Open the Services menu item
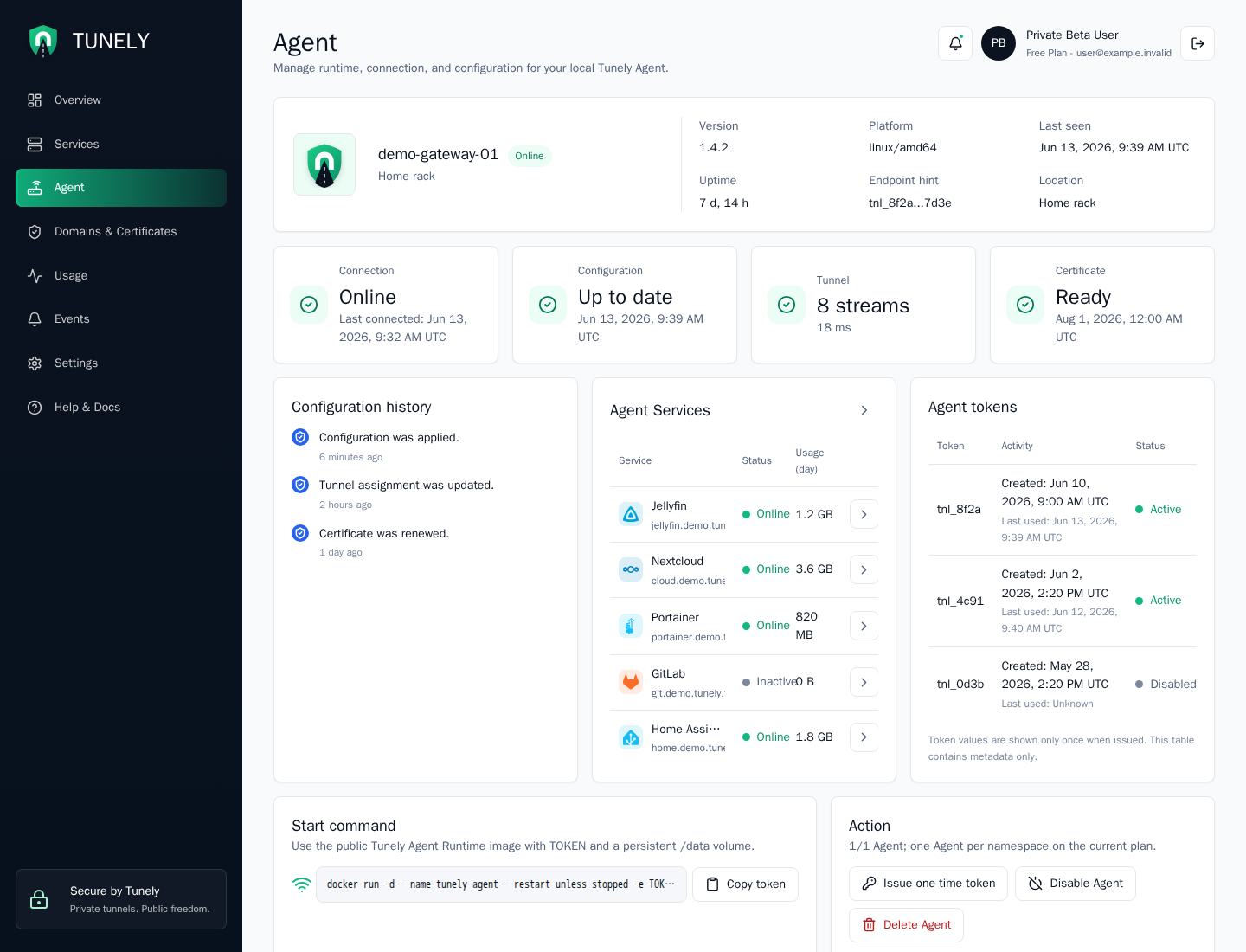 tap(121, 144)
